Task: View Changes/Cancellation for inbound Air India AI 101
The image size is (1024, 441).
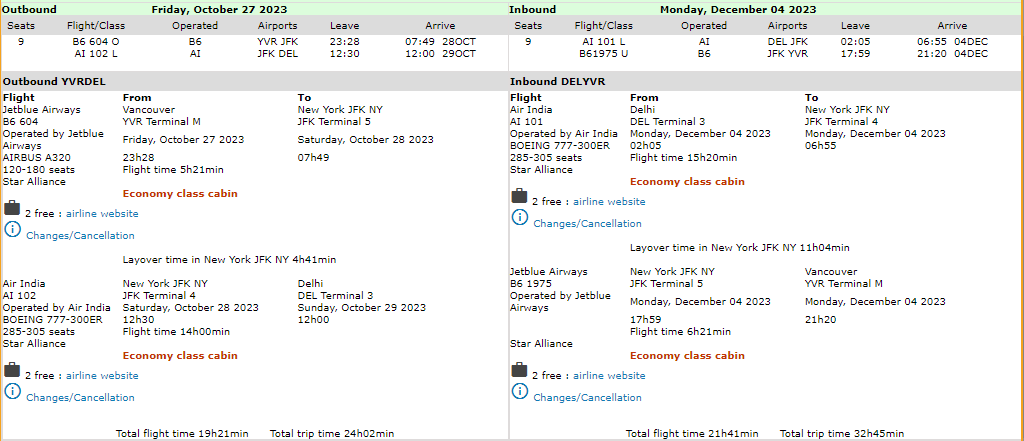Action: click(x=587, y=224)
